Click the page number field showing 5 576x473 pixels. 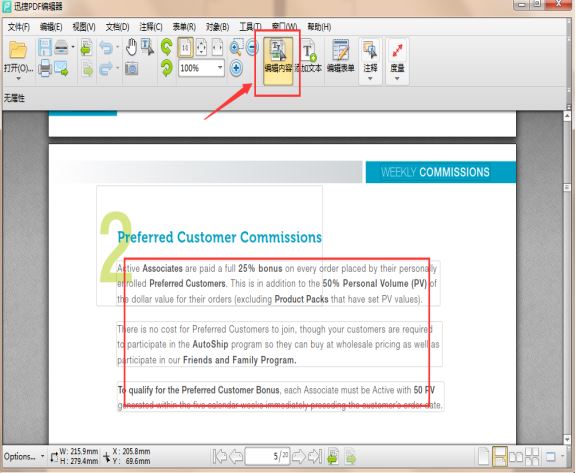pos(267,456)
